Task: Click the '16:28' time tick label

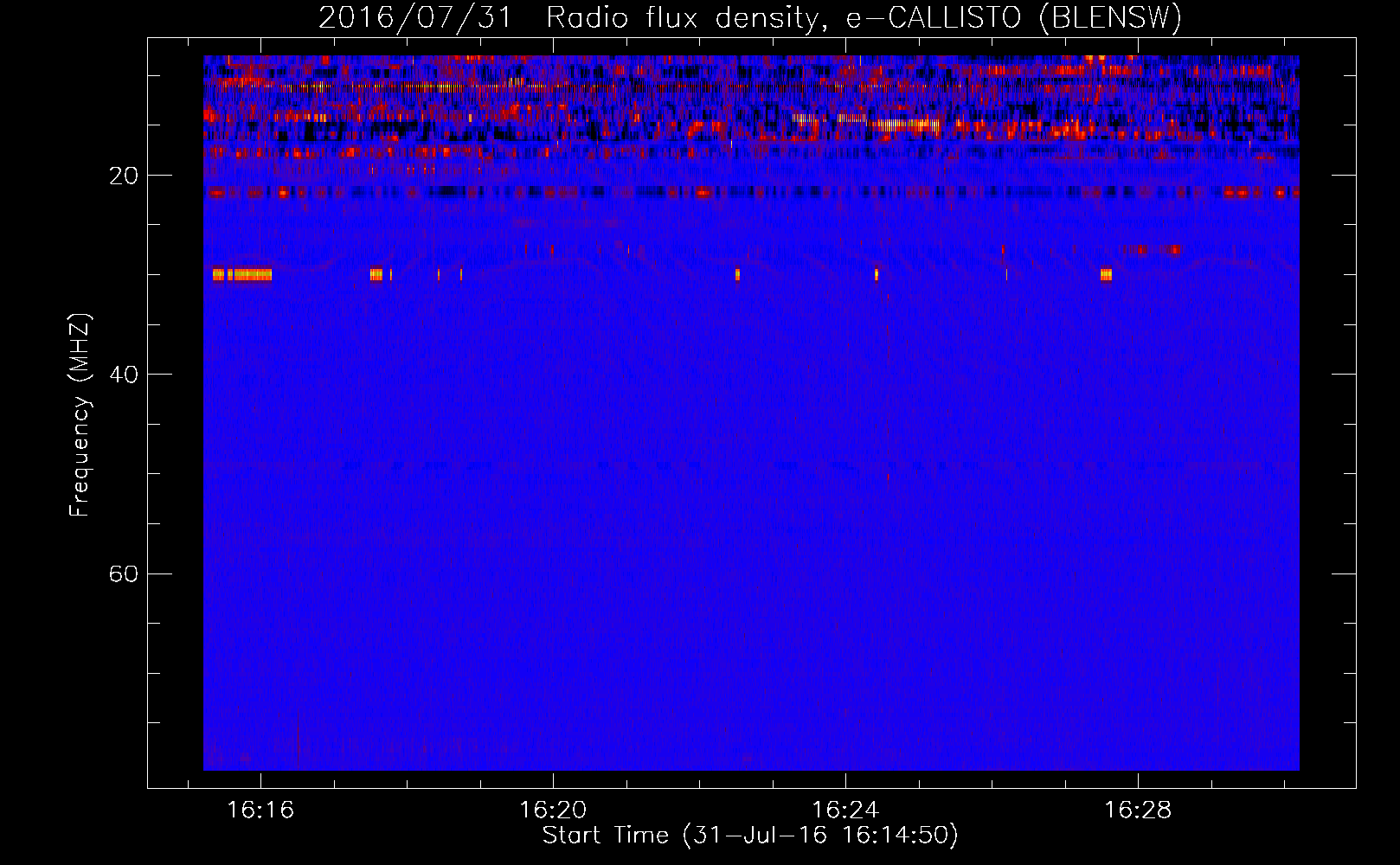Action: (x=1138, y=810)
